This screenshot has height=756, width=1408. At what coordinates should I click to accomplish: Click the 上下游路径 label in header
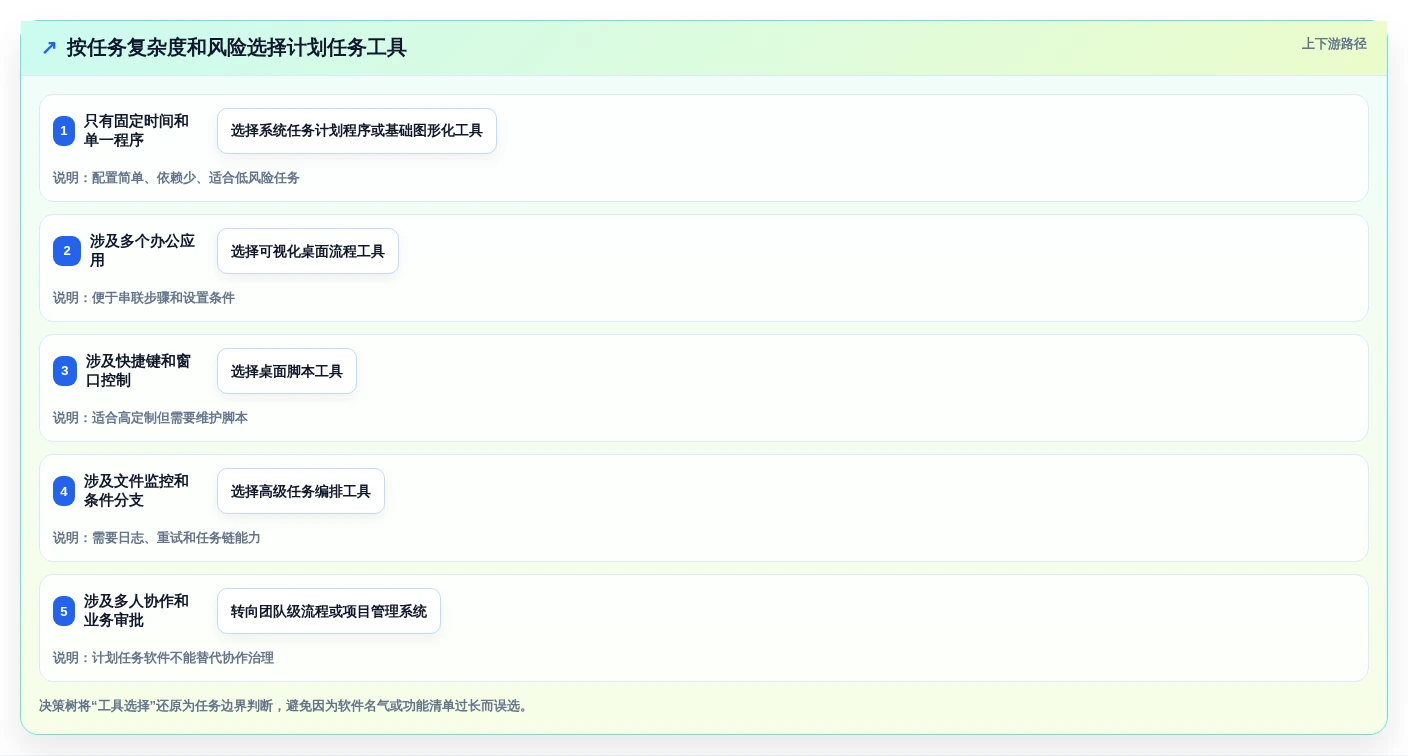(x=1334, y=44)
